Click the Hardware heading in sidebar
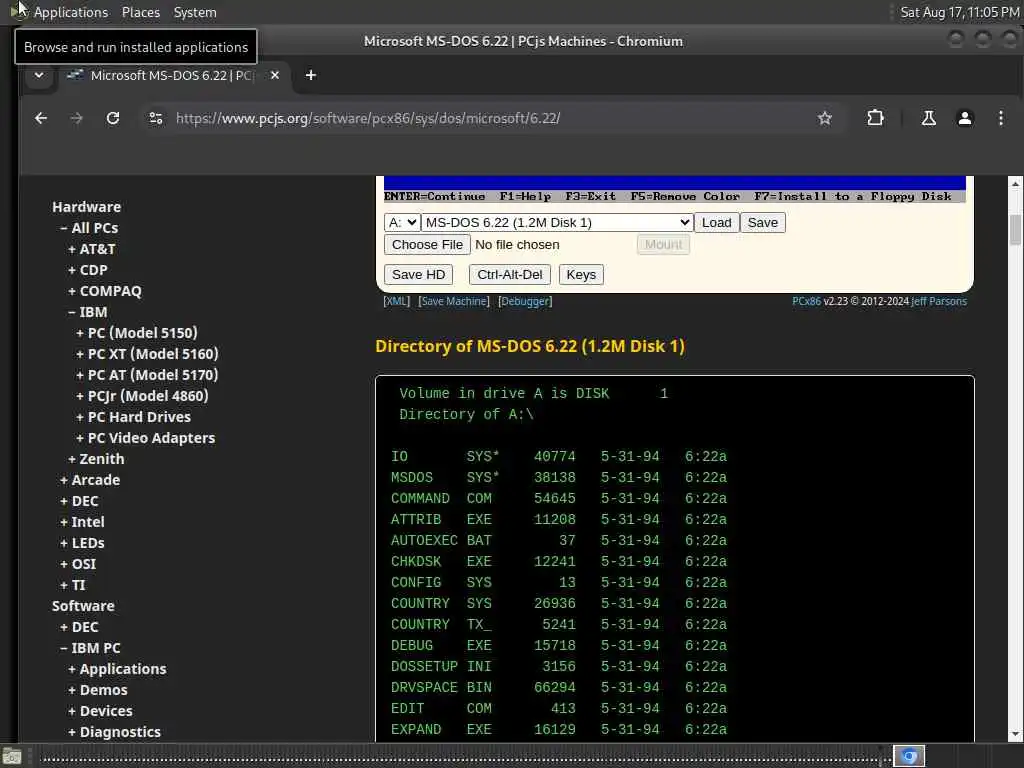This screenshot has height=768, width=1024. pyautogui.click(x=86, y=207)
